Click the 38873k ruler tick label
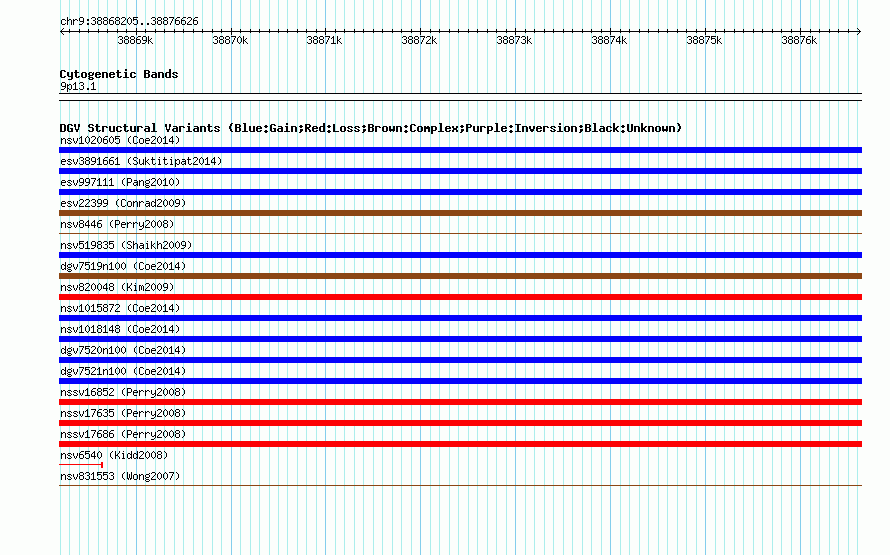The width and height of the screenshot is (890, 555). click(x=514, y=41)
